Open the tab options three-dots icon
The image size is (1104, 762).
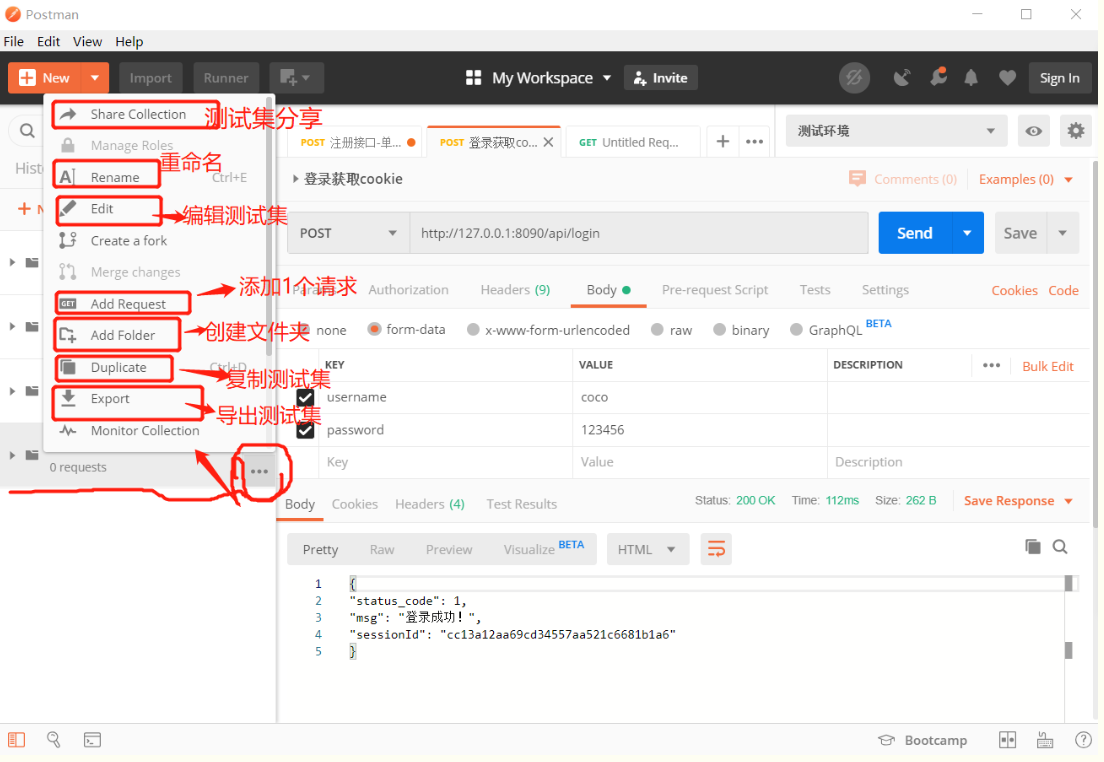coord(755,142)
